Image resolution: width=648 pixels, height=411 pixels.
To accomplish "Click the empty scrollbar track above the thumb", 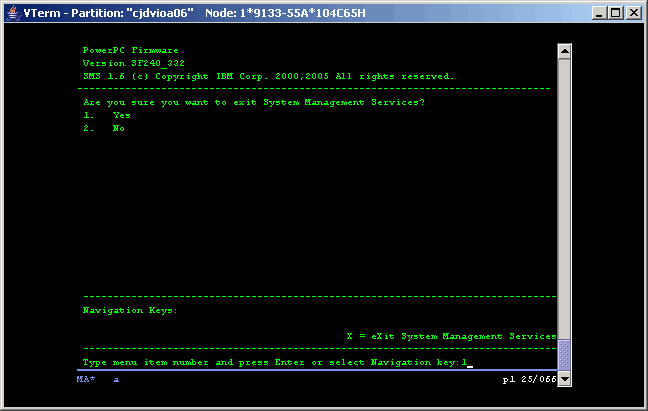I will (564, 200).
